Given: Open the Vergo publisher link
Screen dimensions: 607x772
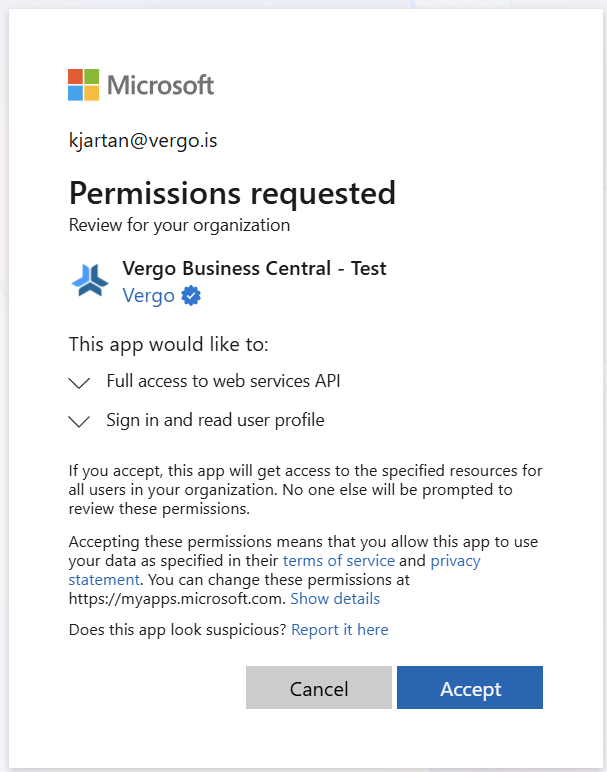Looking at the screenshot, I should [x=148, y=295].
